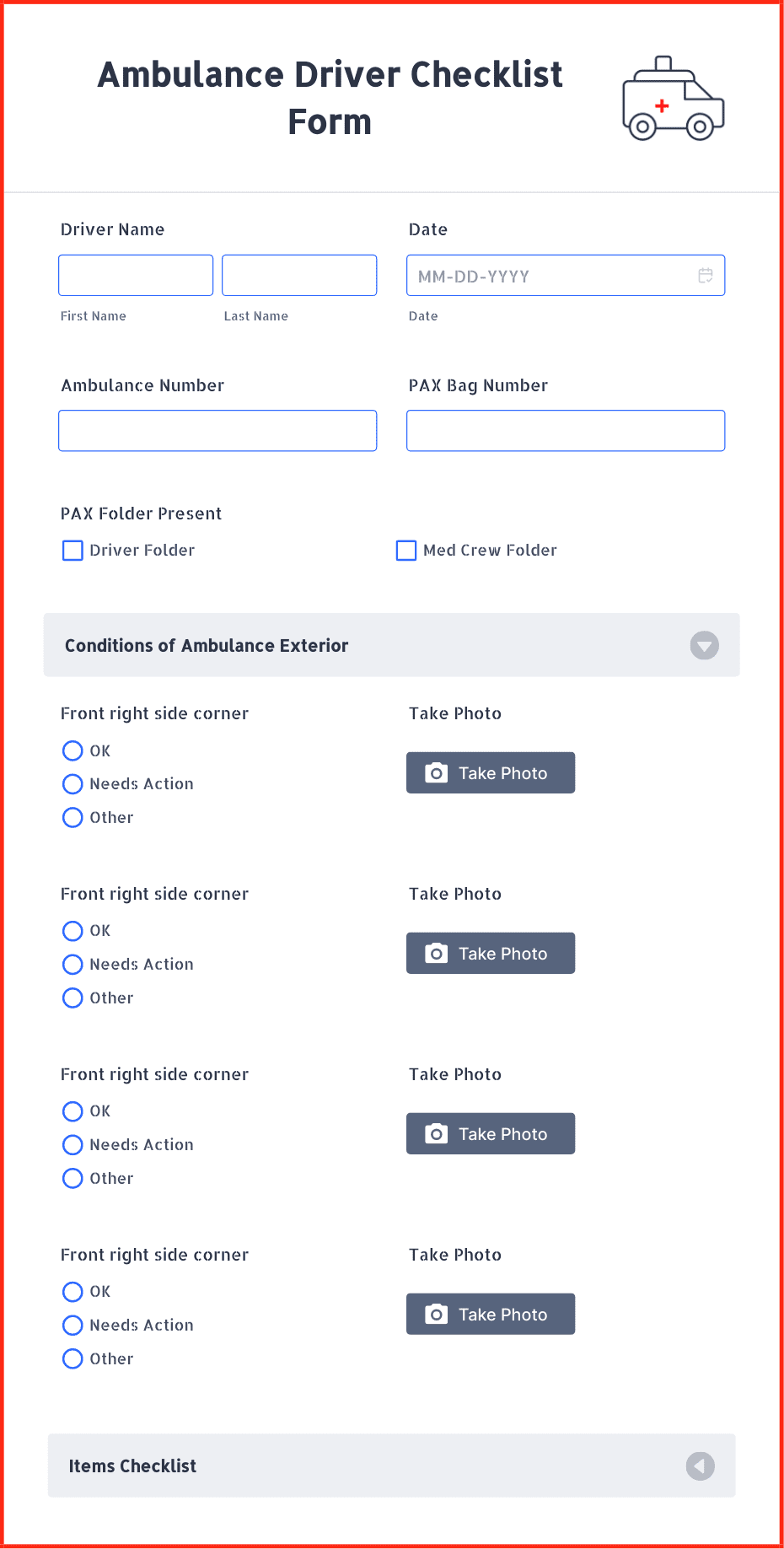Image resolution: width=784 pixels, height=1549 pixels.
Task: Open the date picker for MM-DD-YYYY
Action: 565,275
